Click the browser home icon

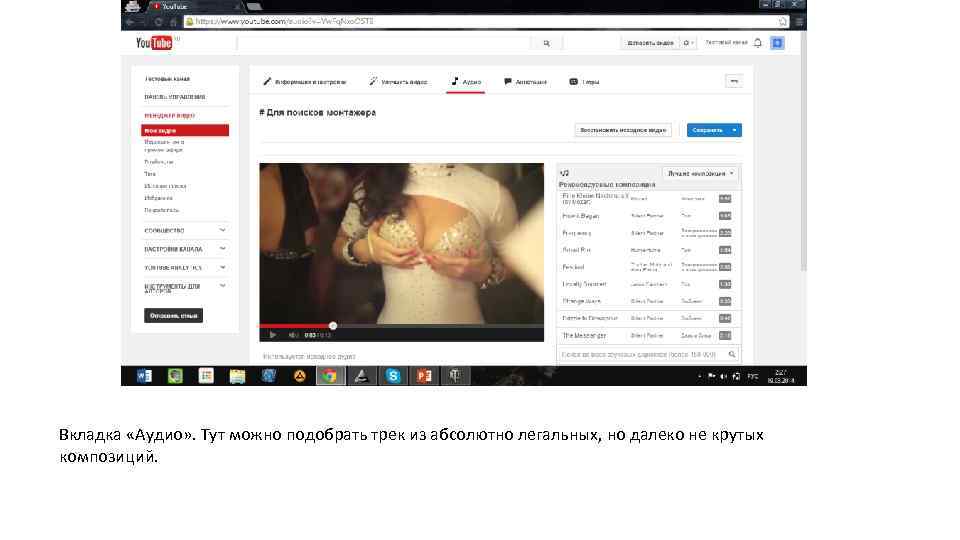coord(173,21)
